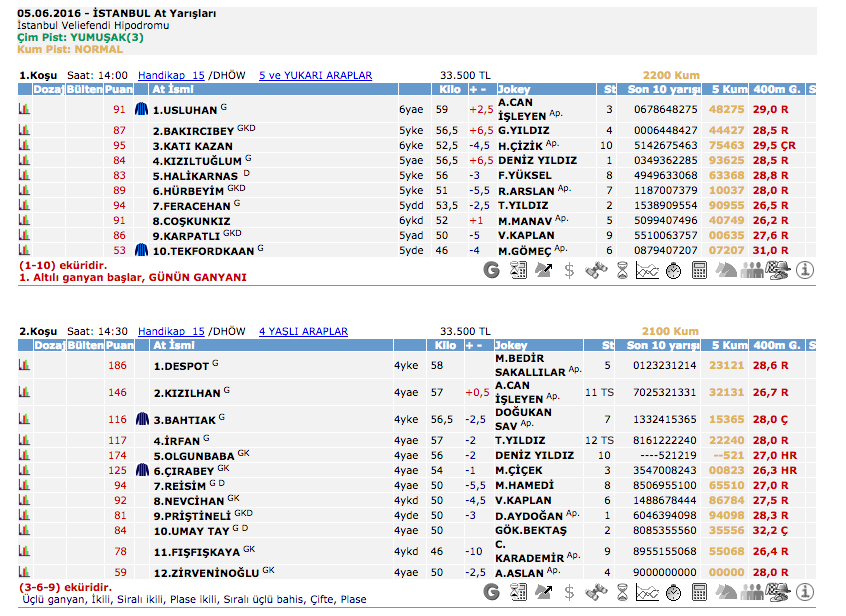This screenshot has width=846, height=616.
Task: Open the 5 ve YUKARI ARAPLAR link
Action: pyautogui.click(x=315, y=75)
